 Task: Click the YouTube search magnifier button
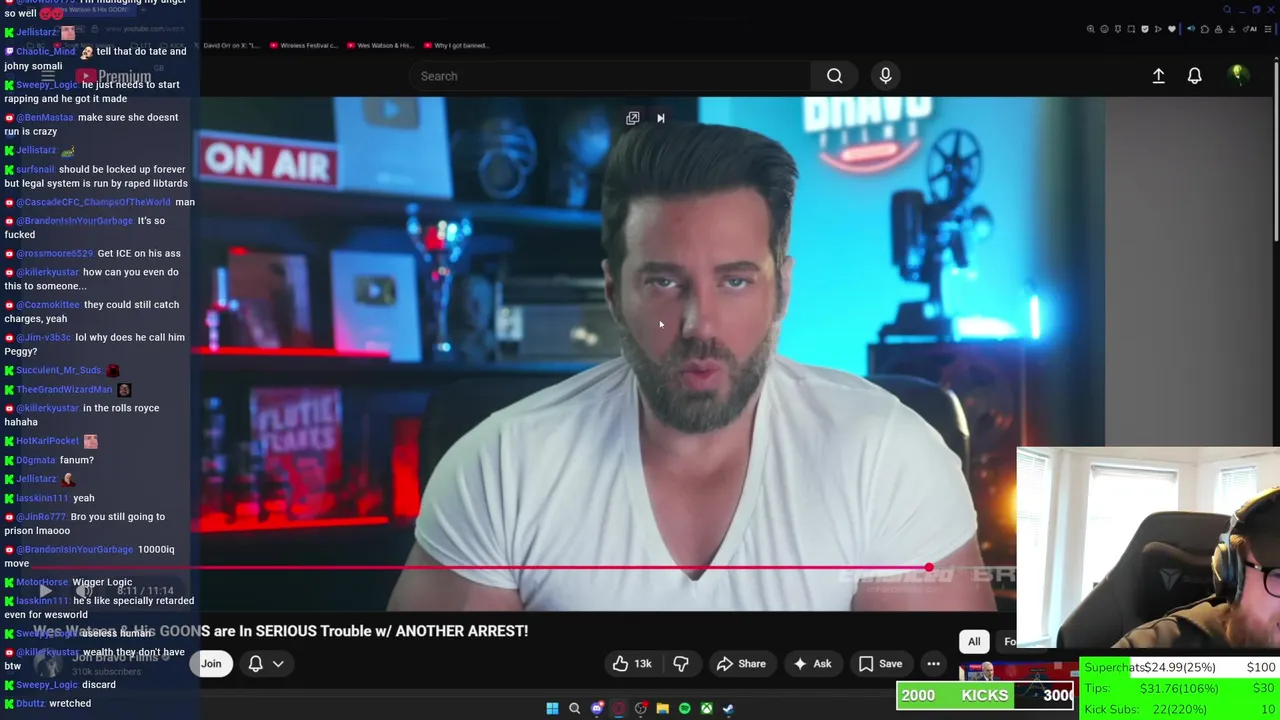(834, 76)
